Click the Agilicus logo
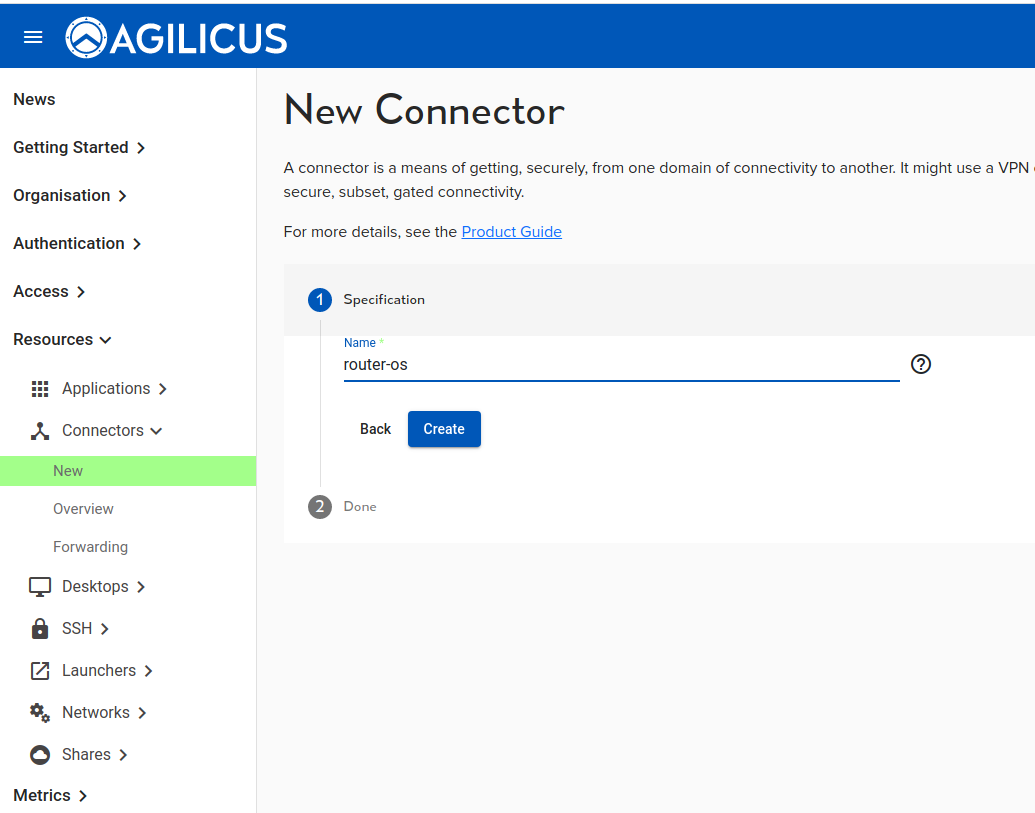 coord(177,38)
